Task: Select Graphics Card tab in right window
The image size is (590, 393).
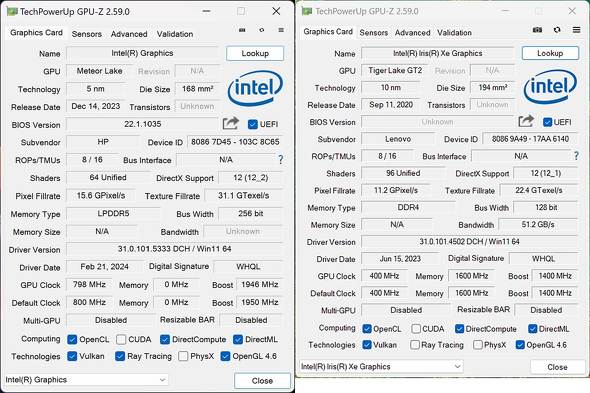Action: [x=328, y=32]
